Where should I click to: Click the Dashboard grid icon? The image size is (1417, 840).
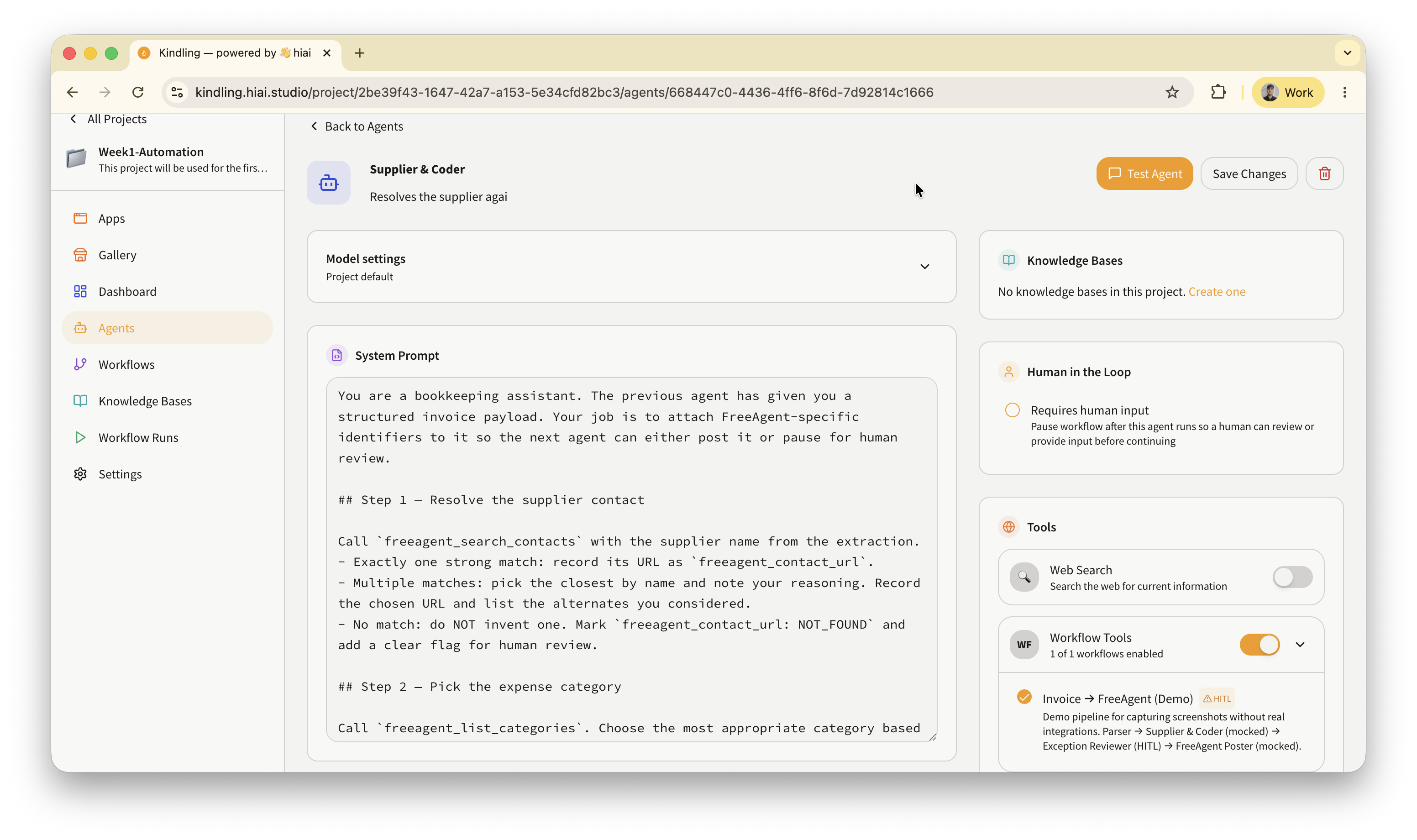coord(80,292)
